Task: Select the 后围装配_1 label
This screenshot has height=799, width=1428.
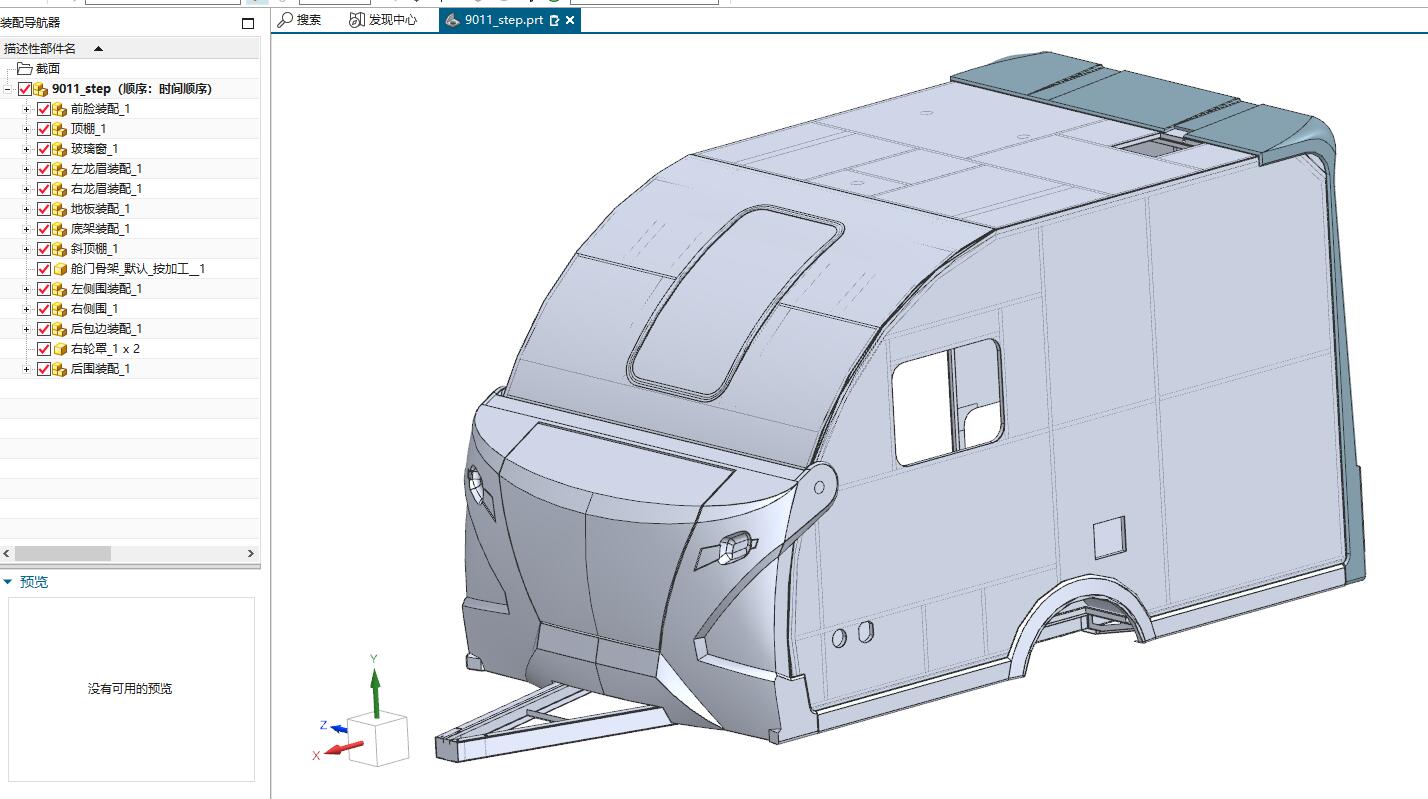Action: coord(100,369)
